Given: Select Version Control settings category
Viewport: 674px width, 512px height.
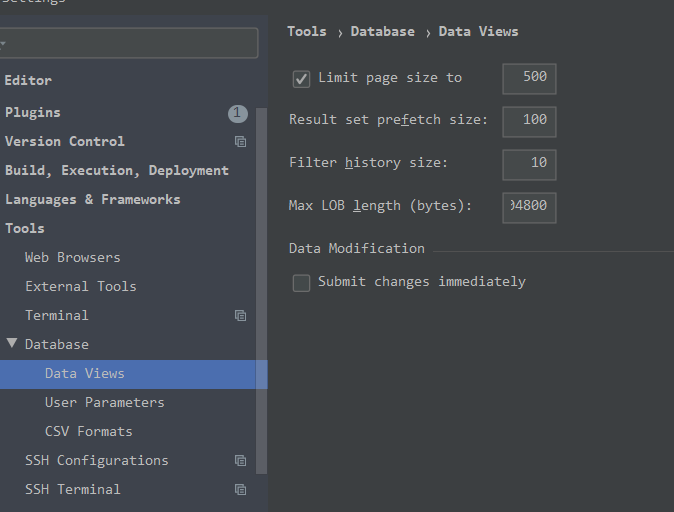Looking at the screenshot, I should coord(64,141).
